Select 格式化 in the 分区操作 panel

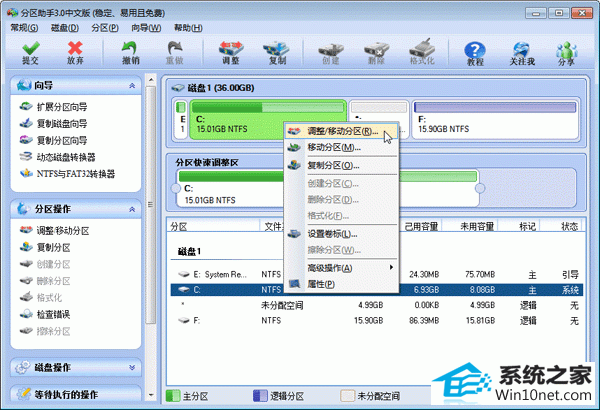coord(41,297)
